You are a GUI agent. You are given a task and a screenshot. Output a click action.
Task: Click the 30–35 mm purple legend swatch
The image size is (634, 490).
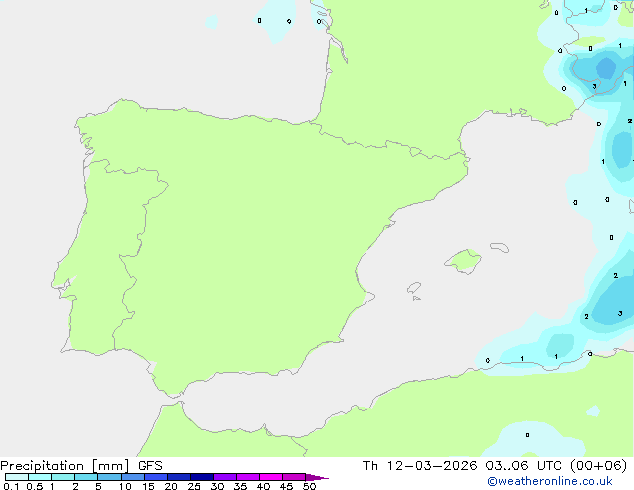(x=225, y=477)
